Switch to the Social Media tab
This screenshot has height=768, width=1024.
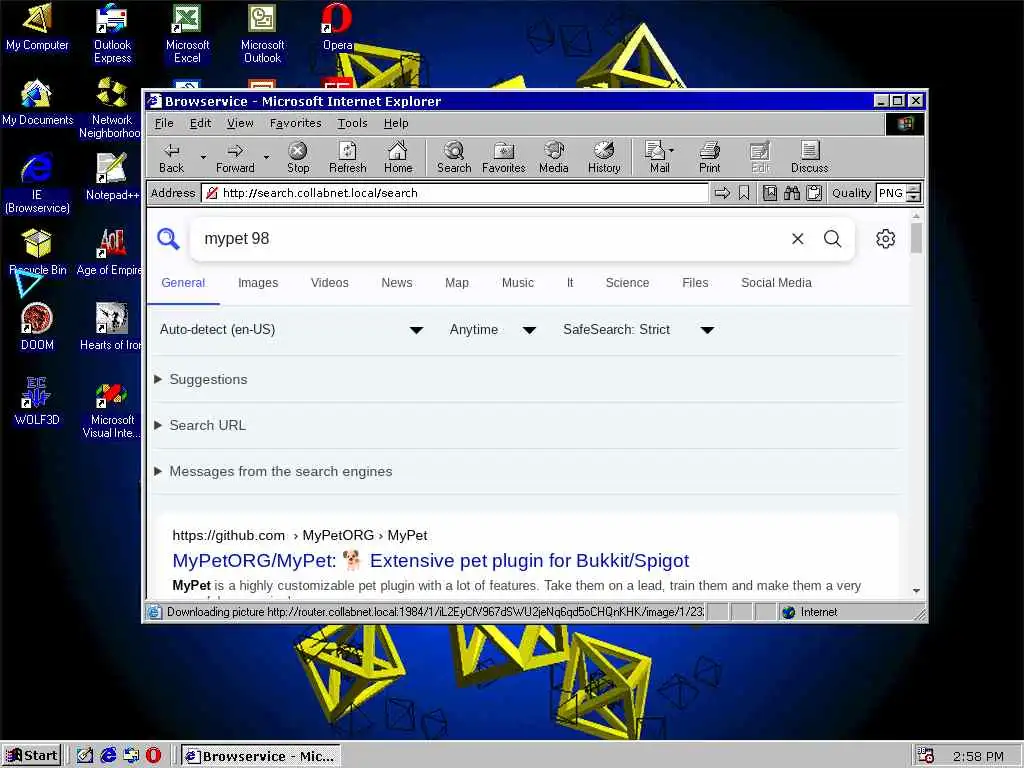click(776, 283)
